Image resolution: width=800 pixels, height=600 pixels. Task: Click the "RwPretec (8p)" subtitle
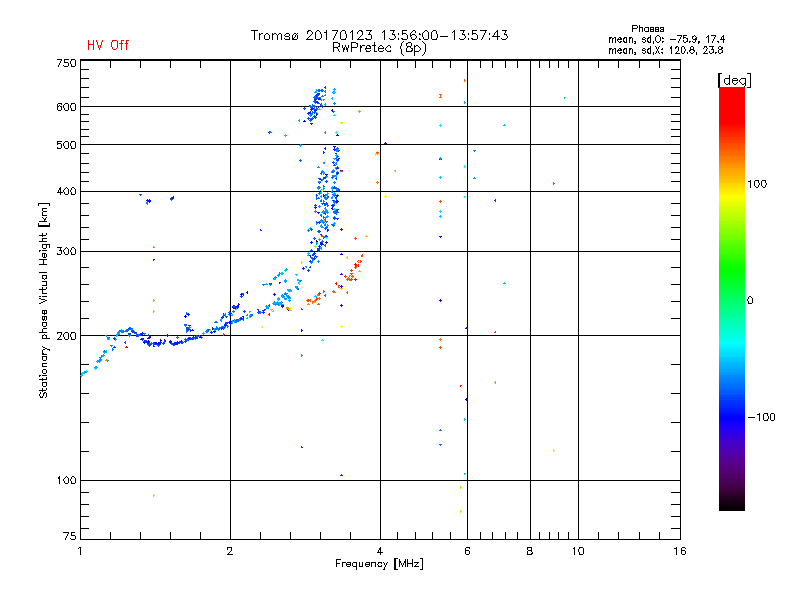[379, 48]
